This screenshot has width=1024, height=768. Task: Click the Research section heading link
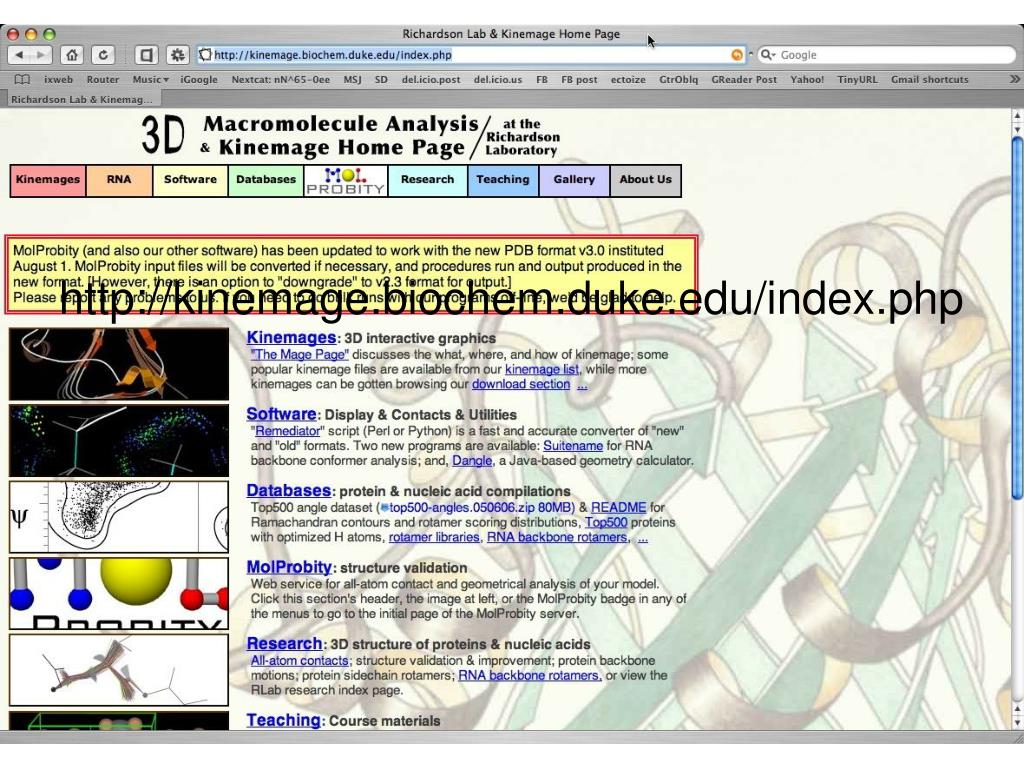pyautogui.click(x=284, y=643)
